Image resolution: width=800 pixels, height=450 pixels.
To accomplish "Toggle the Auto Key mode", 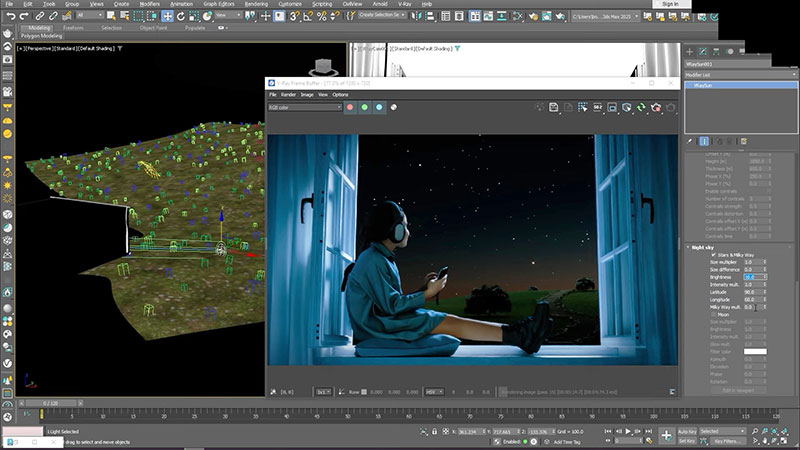I will tap(687, 432).
